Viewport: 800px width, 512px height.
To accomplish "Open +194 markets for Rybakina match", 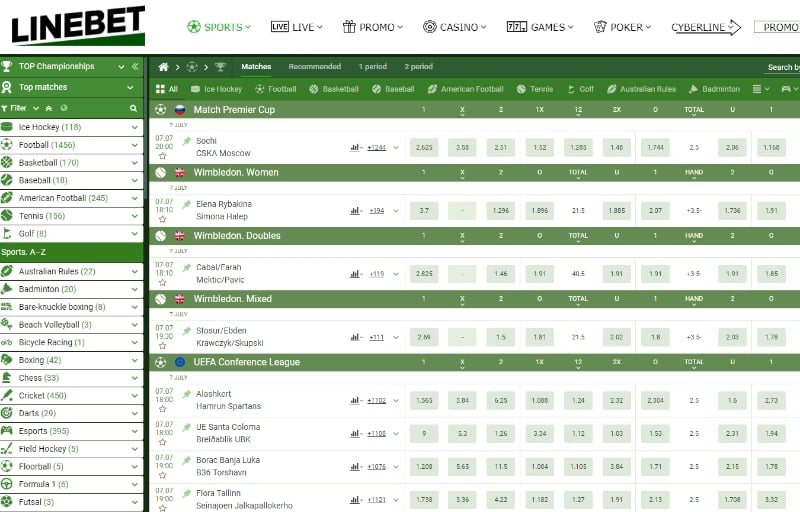I will [x=377, y=211].
